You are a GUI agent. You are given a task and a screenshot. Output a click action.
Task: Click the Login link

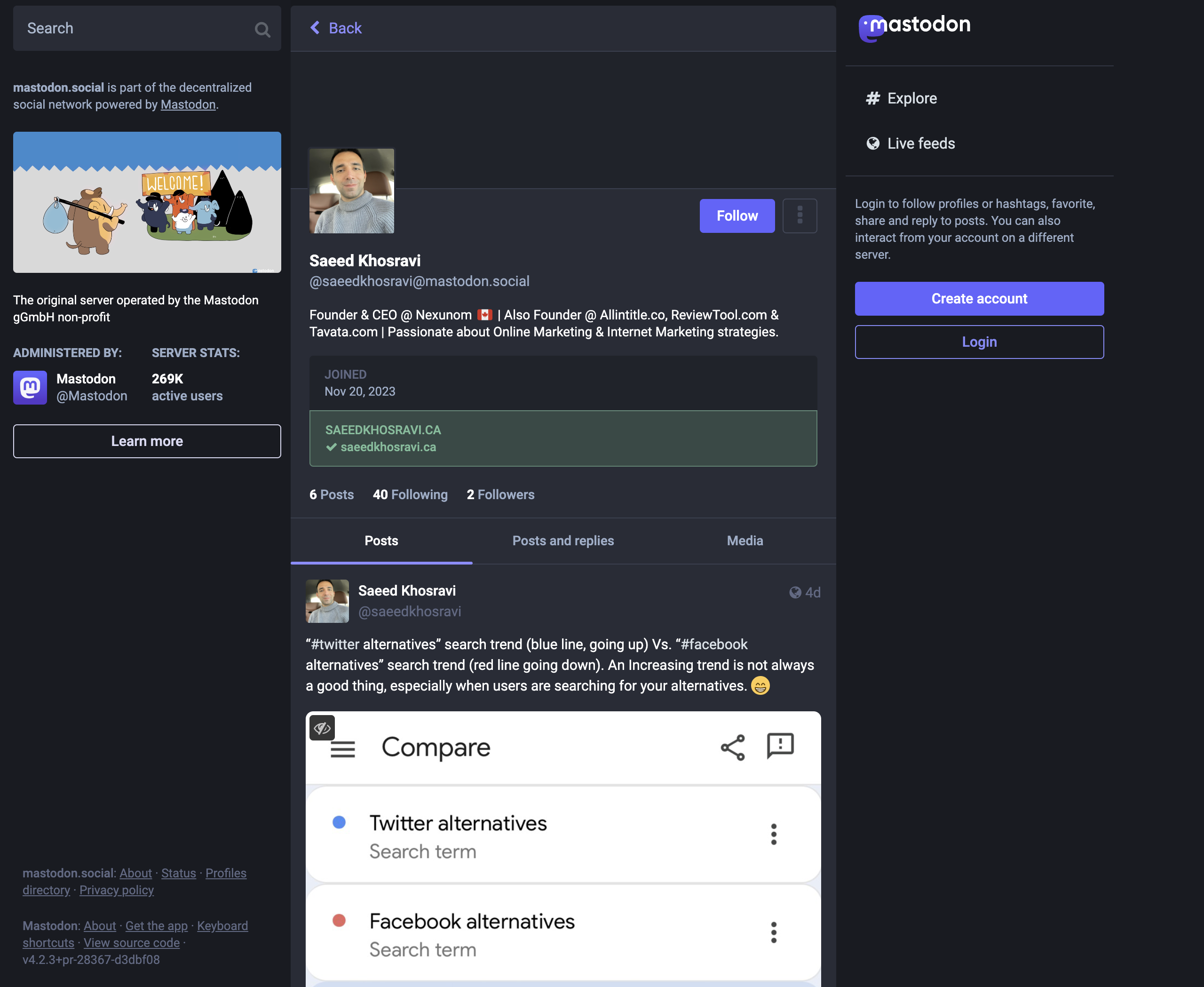(x=980, y=342)
